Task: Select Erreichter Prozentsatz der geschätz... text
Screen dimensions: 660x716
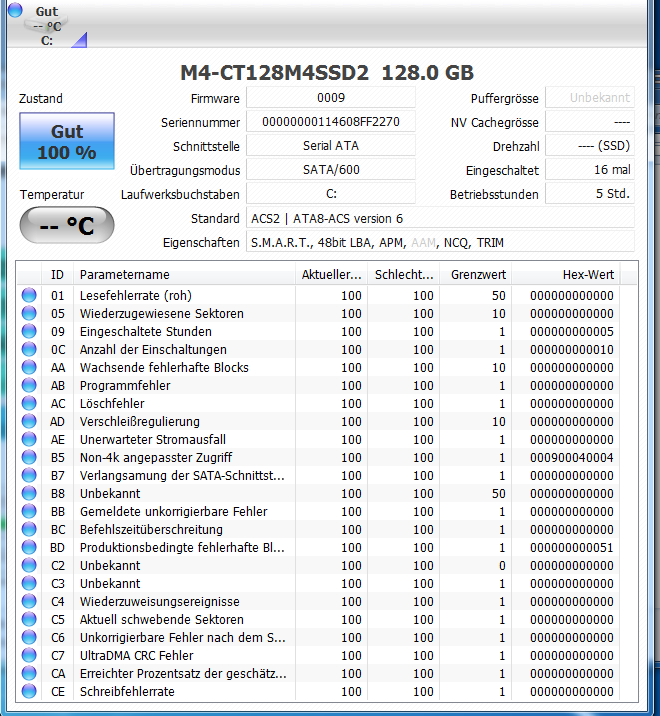Action: [183, 674]
